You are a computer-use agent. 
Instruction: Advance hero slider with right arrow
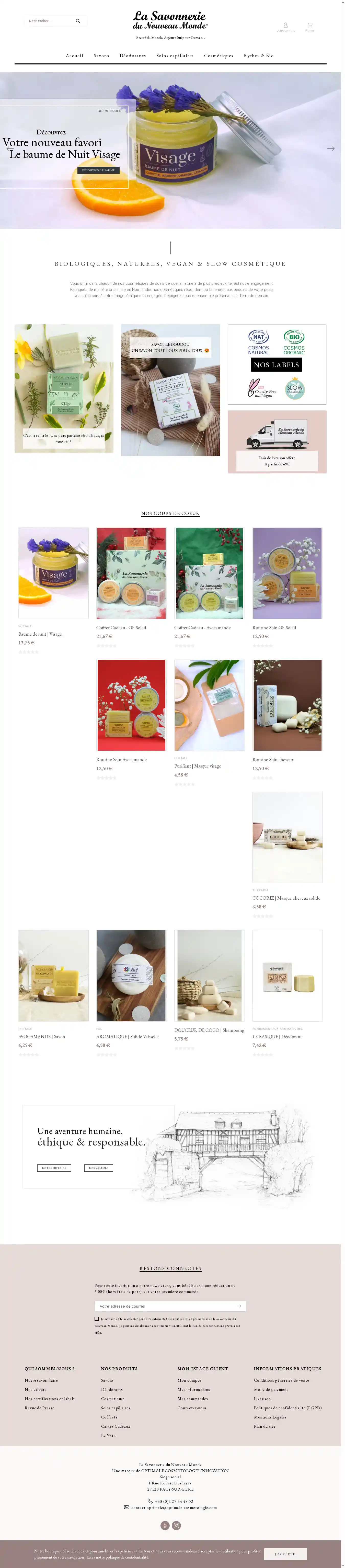coord(331,148)
